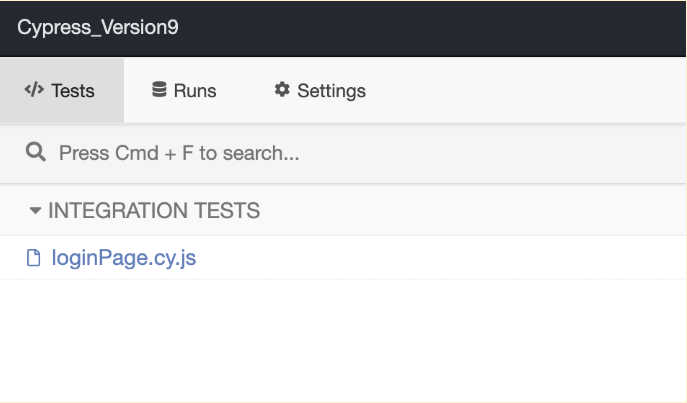Image resolution: width=687 pixels, height=403 pixels.
Task: Click the code brackets icon on Tests
Action: pyautogui.click(x=34, y=90)
